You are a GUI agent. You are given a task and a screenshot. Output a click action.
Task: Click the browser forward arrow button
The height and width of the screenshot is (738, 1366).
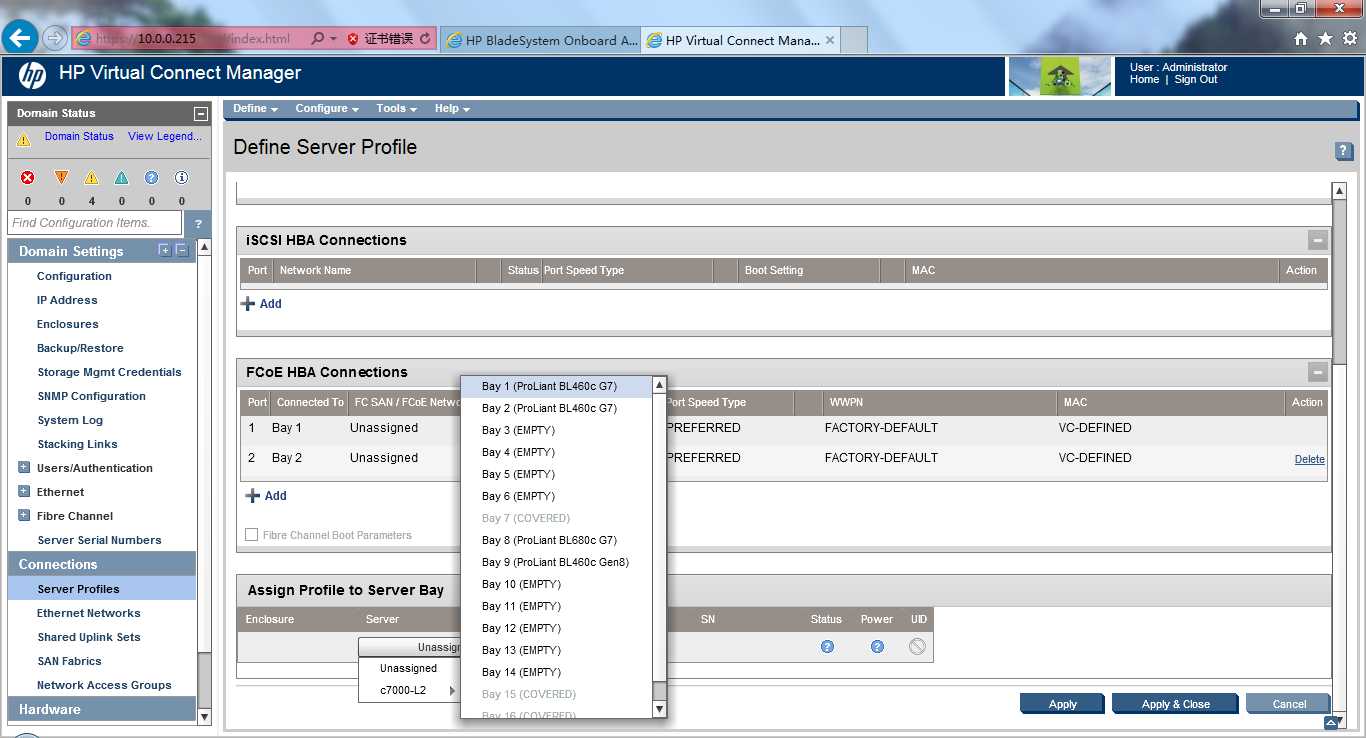pos(55,38)
